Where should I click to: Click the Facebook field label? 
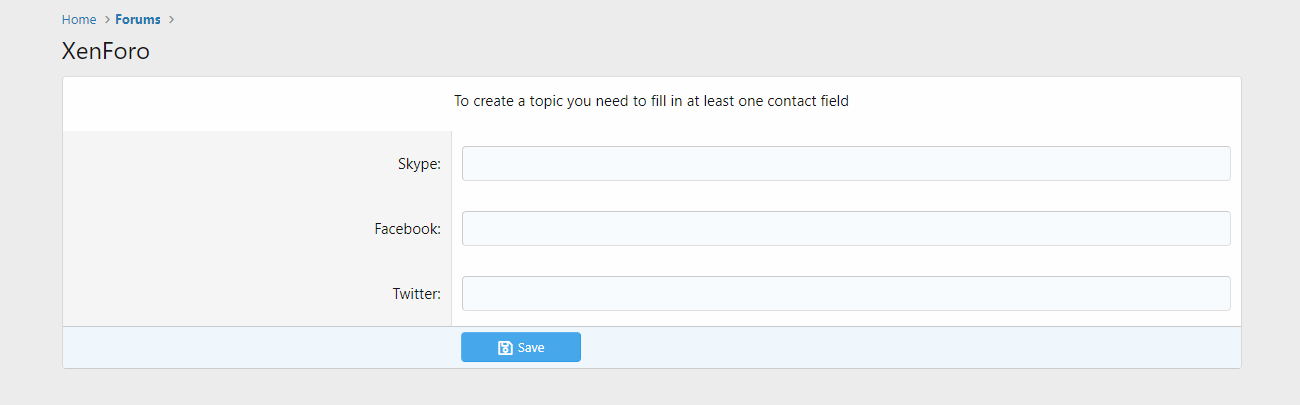click(x=407, y=229)
